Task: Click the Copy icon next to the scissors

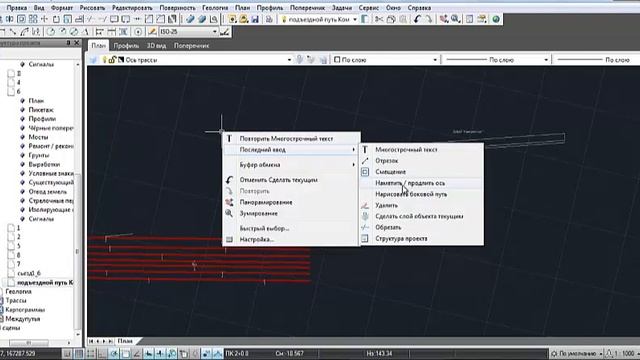Action: [x=391, y=19]
